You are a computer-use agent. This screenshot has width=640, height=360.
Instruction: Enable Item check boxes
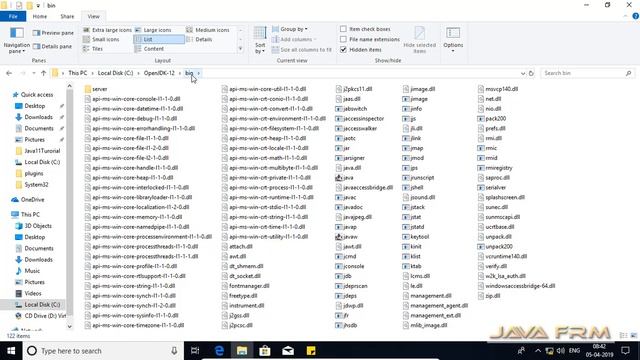[365, 29]
